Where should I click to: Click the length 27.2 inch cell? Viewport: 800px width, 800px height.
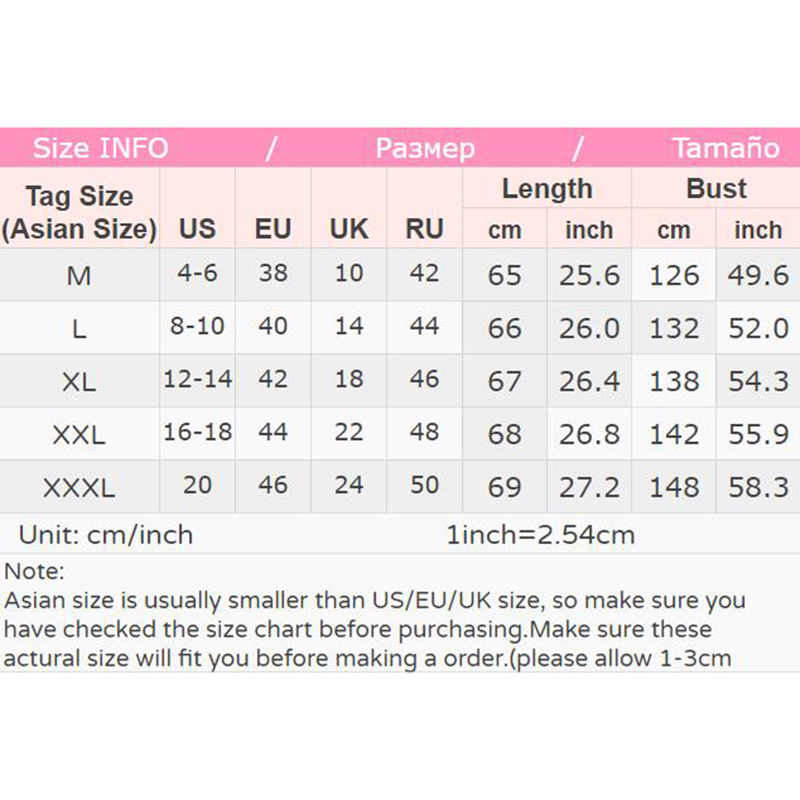(x=589, y=488)
